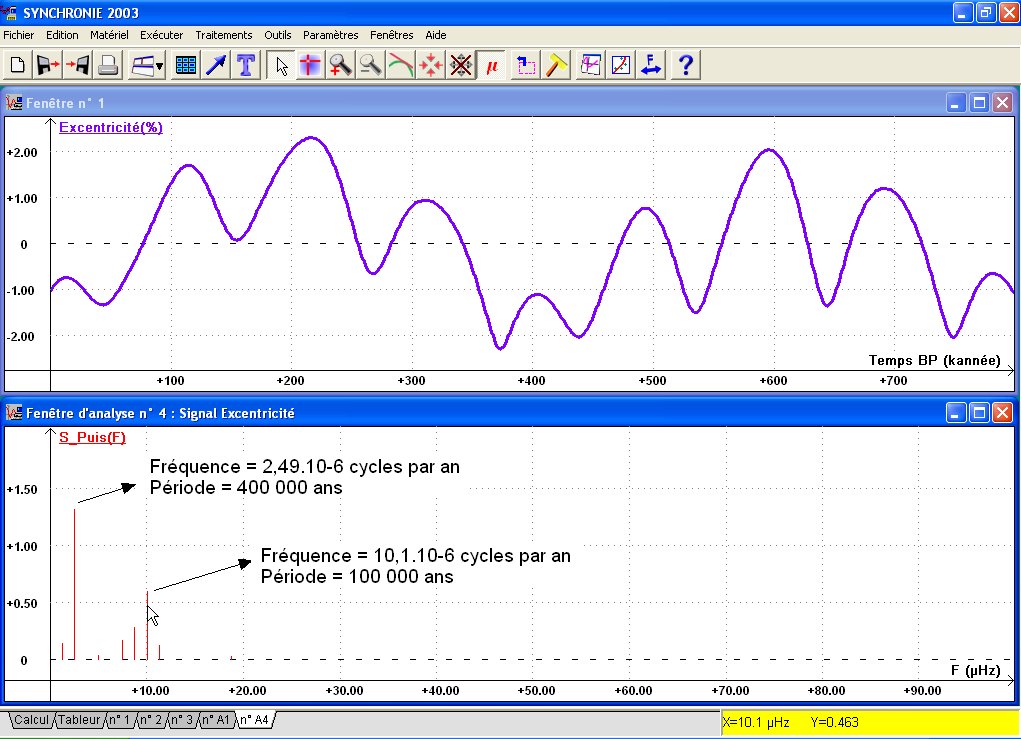This screenshot has height=739, width=1021.
Task: Expand the window layout dropdown arrow
Action: pyautogui.click(x=160, y=67)
